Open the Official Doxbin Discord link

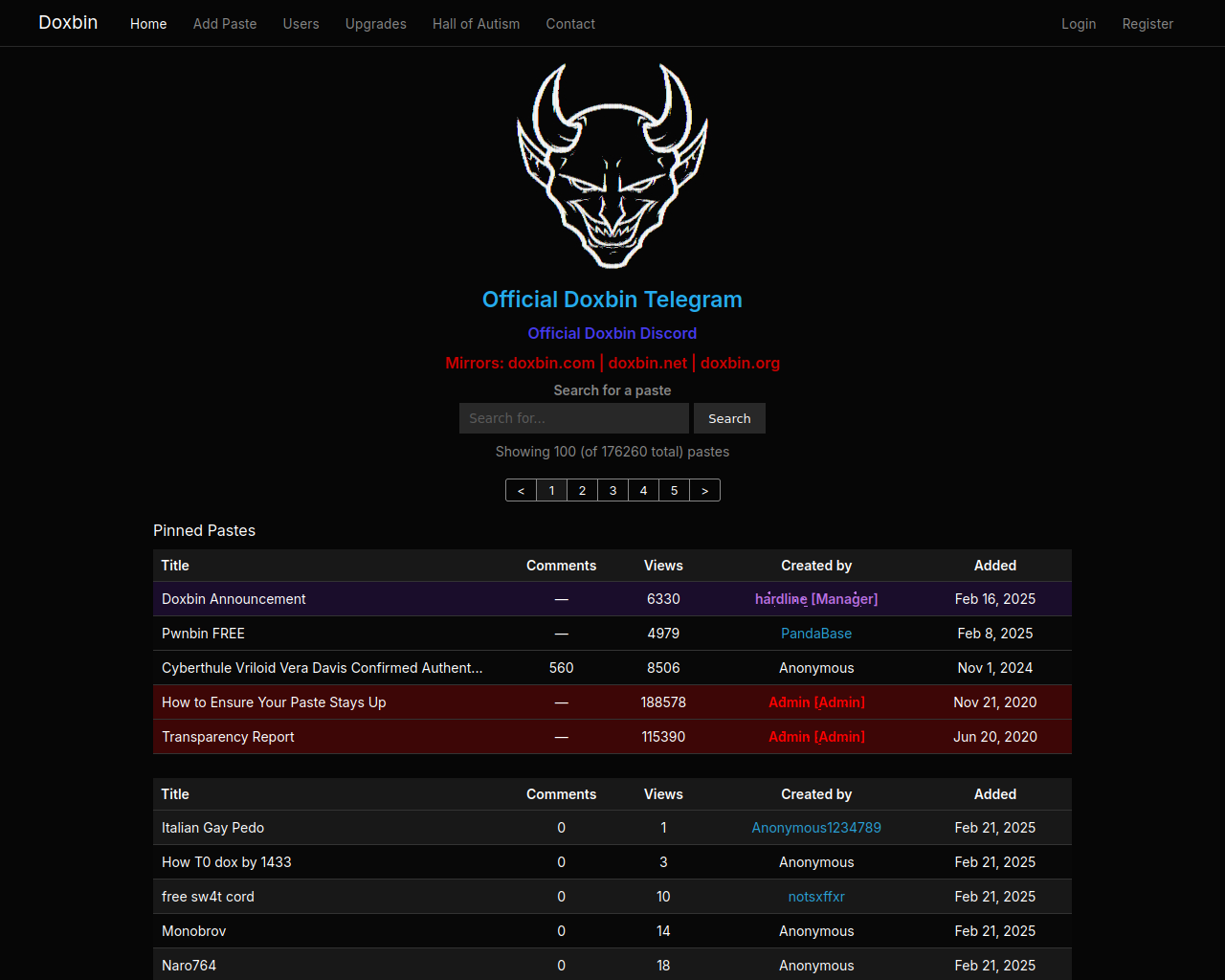tap(612, 333)
